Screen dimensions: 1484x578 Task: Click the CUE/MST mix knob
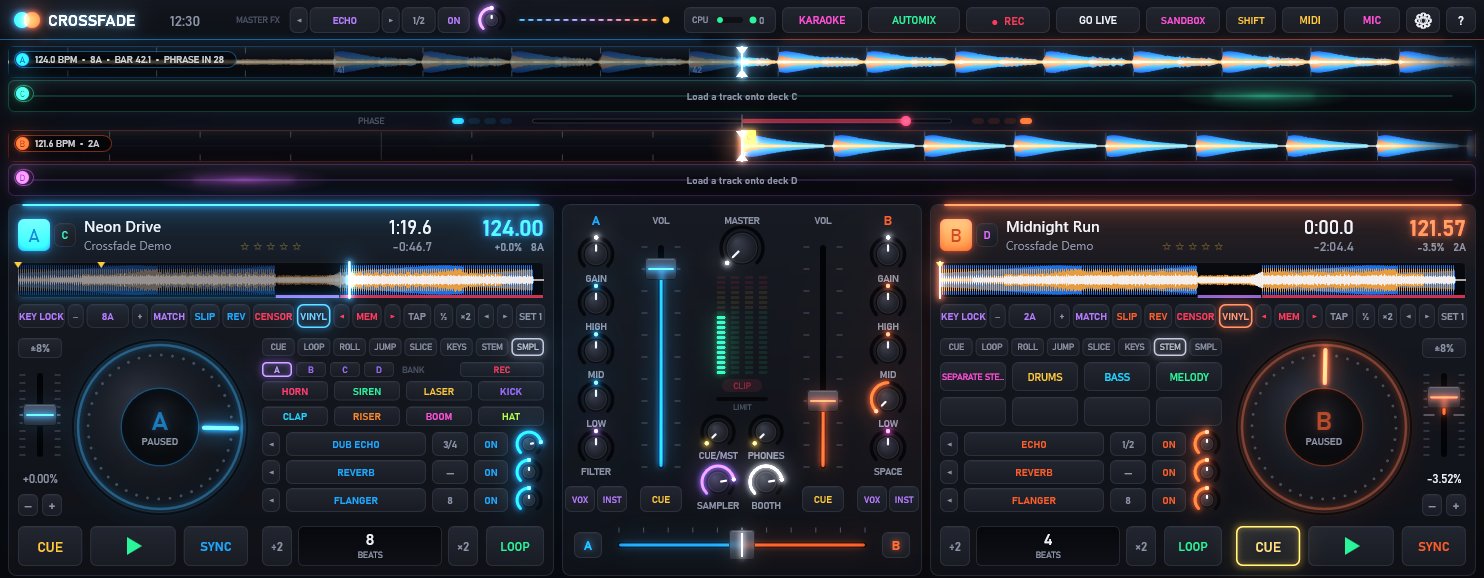point(717,433)
